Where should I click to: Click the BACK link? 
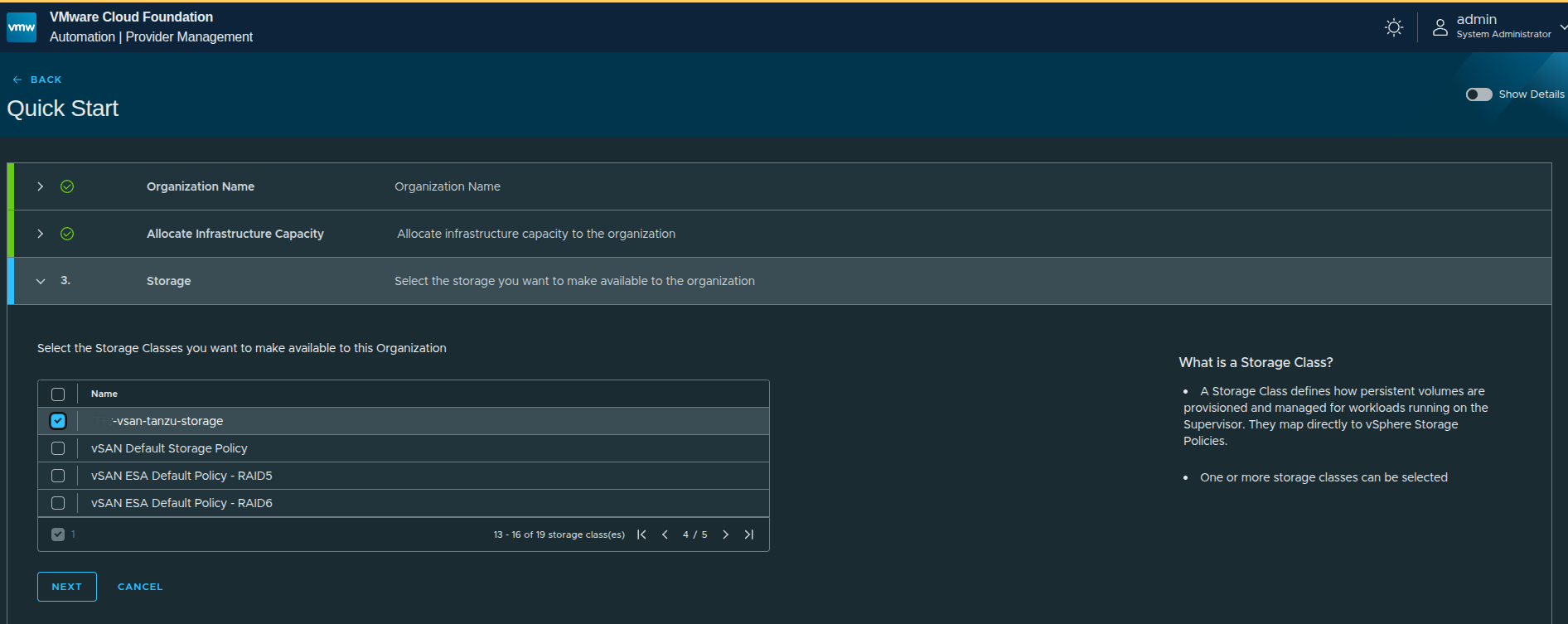(x=37, y=80)
